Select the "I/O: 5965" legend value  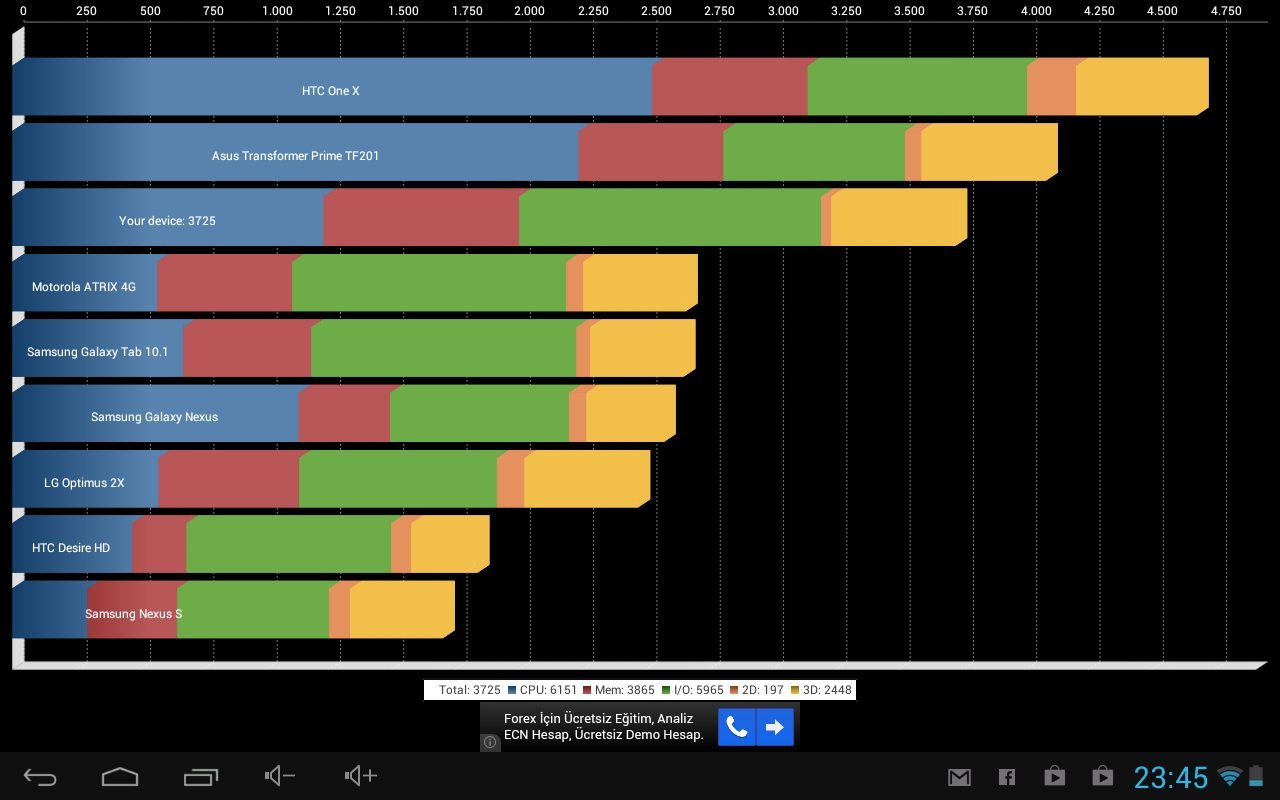(x=698, y=691)
